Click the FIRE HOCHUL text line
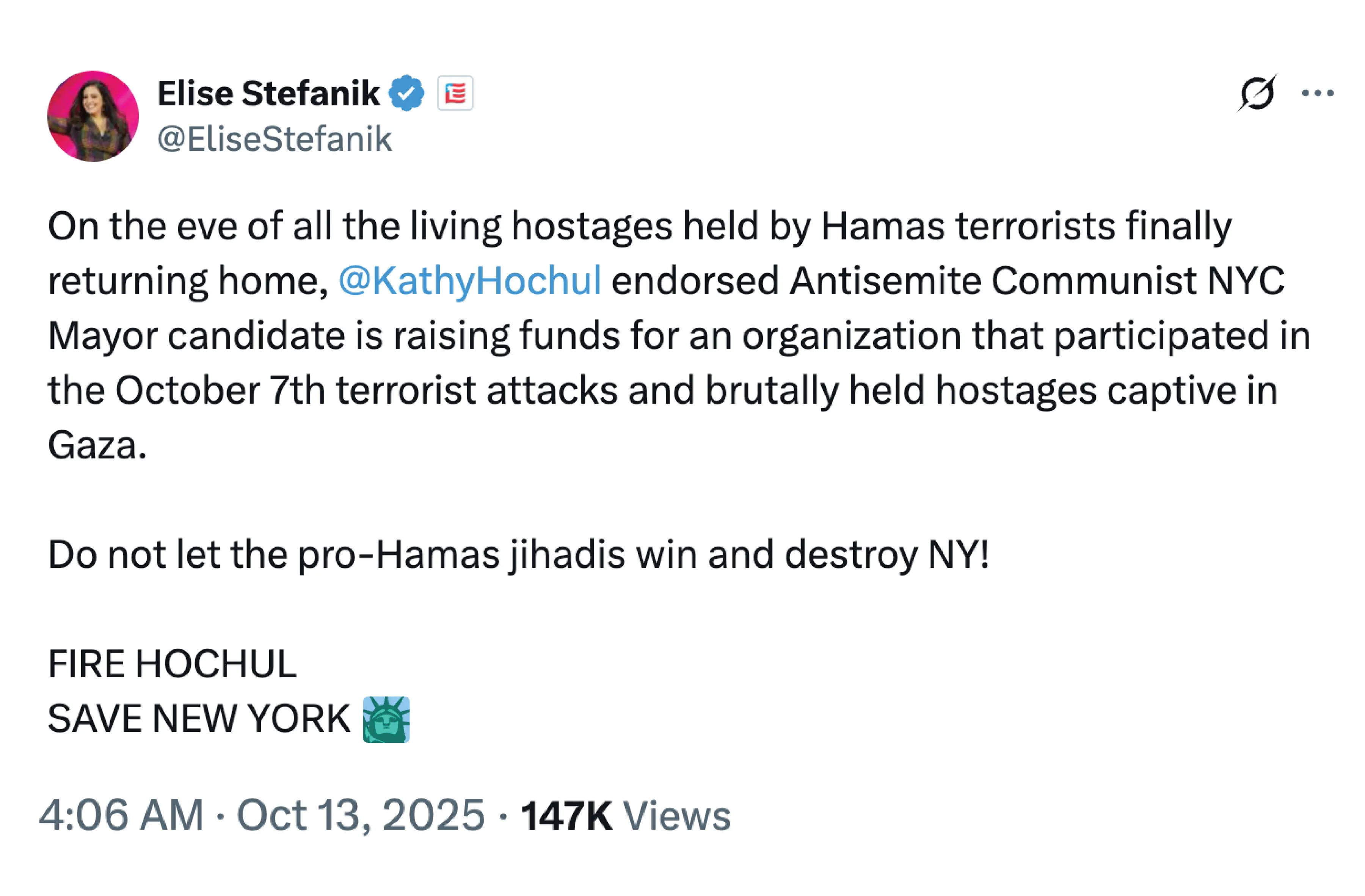Image resolution: width=1365 pixels, height=896 pixels. point(172,662)
